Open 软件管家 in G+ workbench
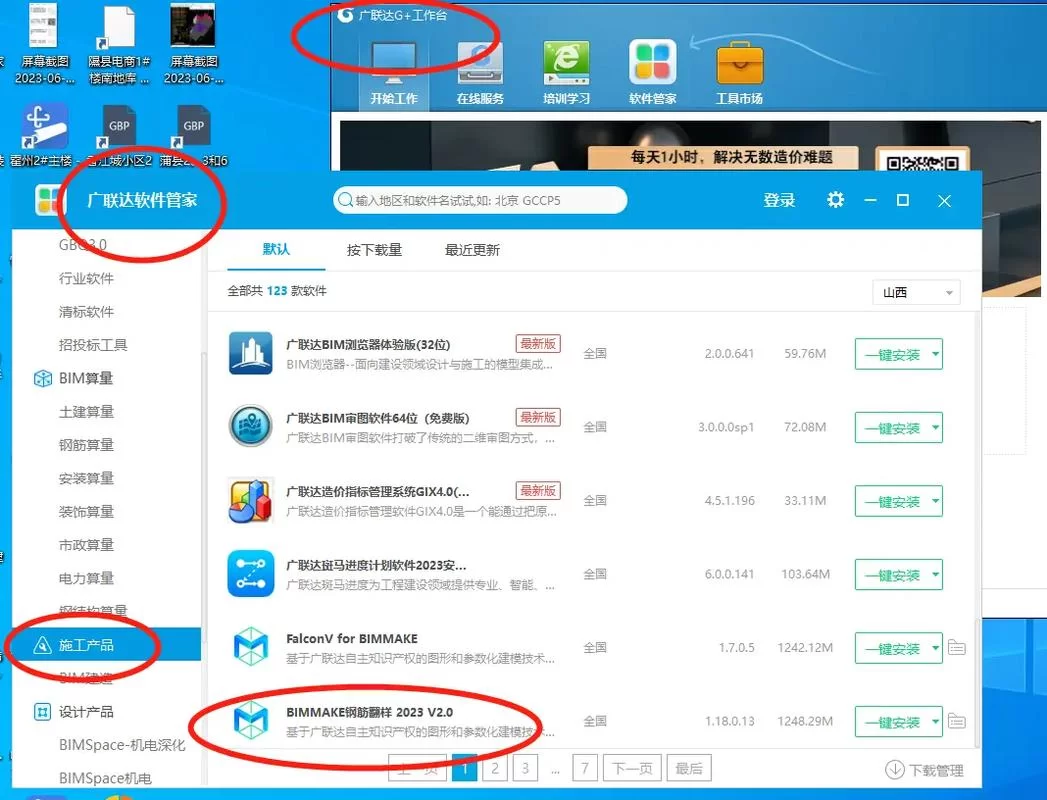 (652, 73)
